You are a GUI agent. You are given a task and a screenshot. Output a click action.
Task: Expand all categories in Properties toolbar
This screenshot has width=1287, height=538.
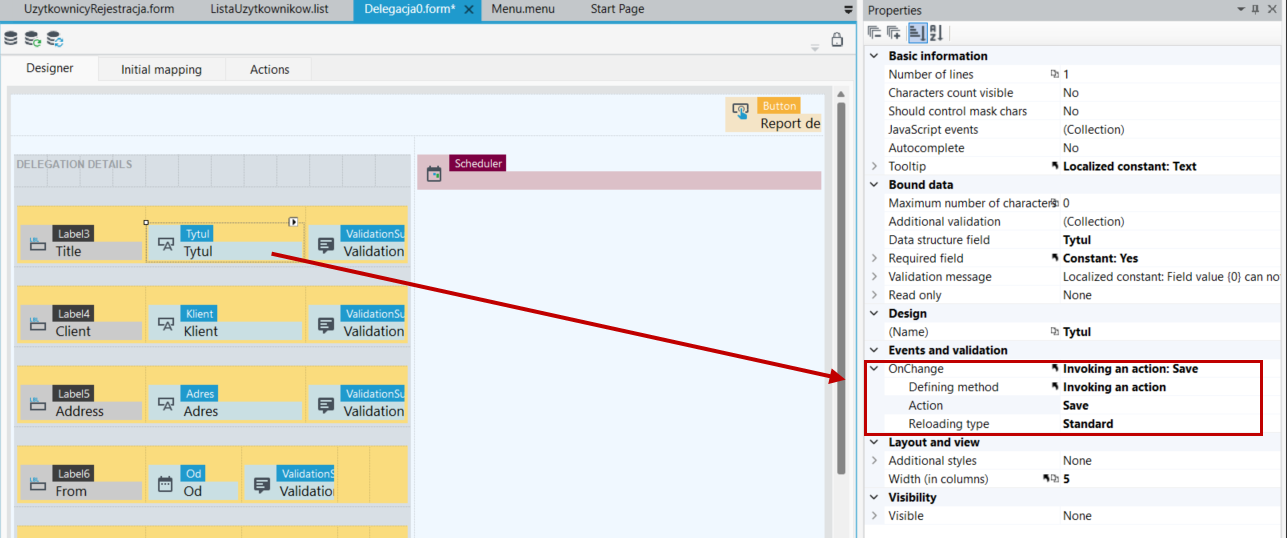(x=894, y=33)
